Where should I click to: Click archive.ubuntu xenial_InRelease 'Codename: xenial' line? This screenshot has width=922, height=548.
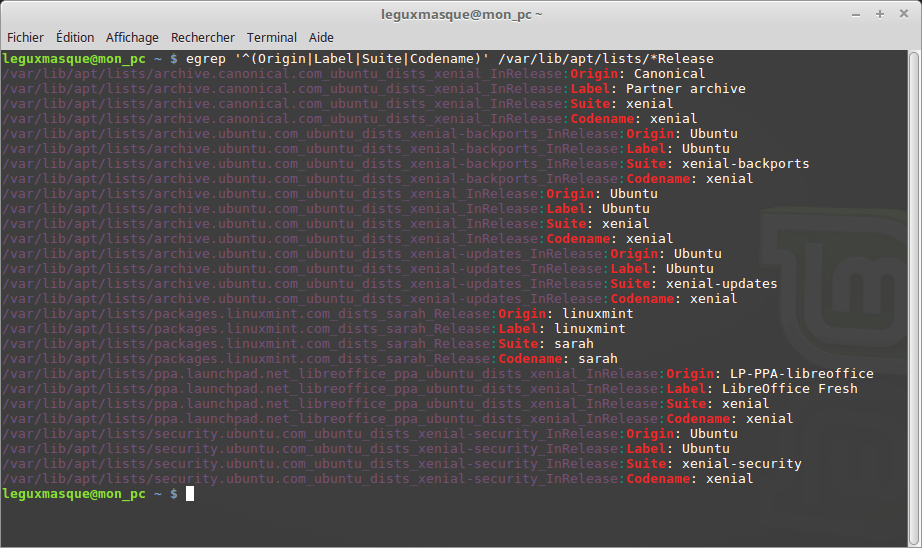[338, 239]
